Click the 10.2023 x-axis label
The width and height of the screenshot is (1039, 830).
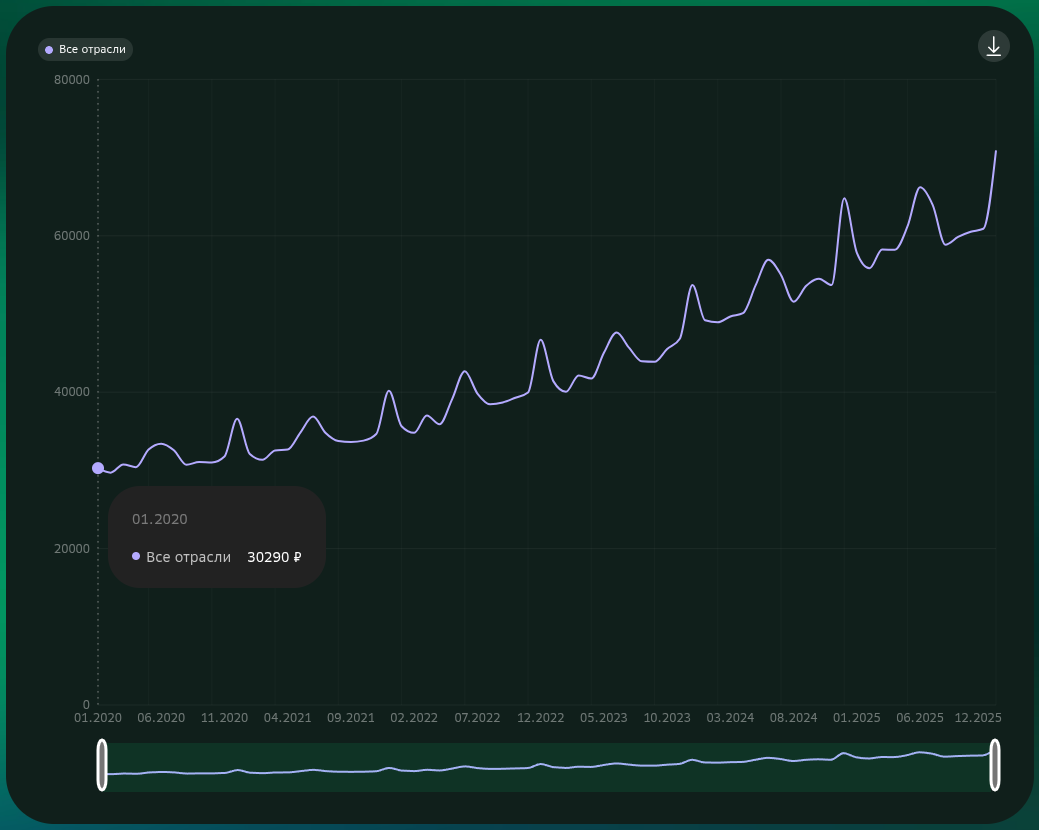pyautogui.click(x=667, y=718)
